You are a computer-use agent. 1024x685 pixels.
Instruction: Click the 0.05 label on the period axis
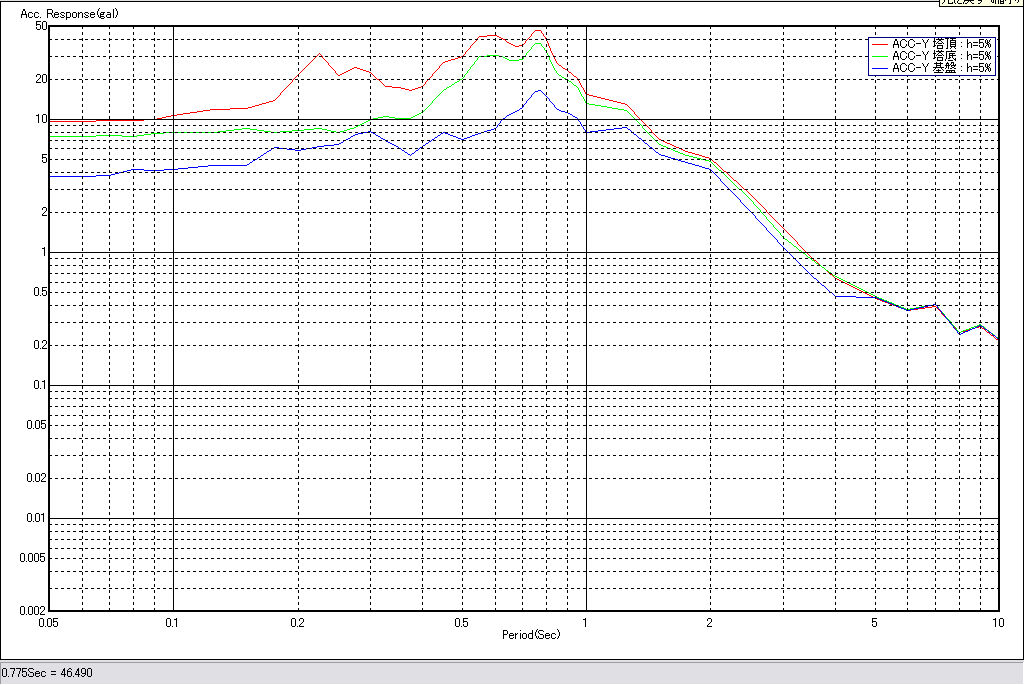point(48,622)
